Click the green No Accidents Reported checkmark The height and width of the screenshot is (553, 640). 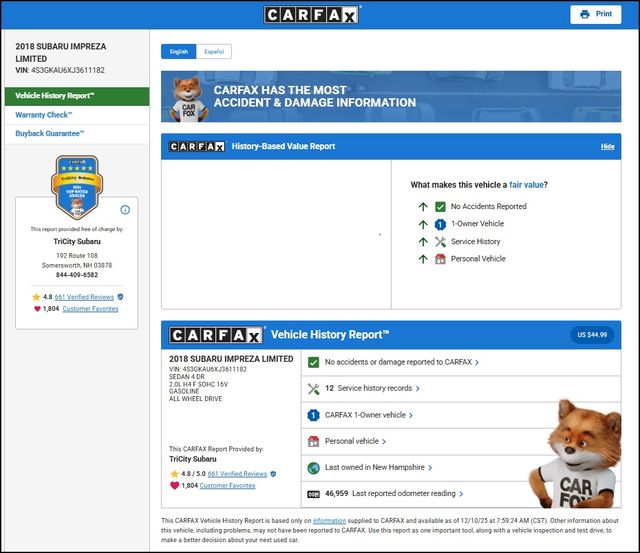[x=440, y=207]
